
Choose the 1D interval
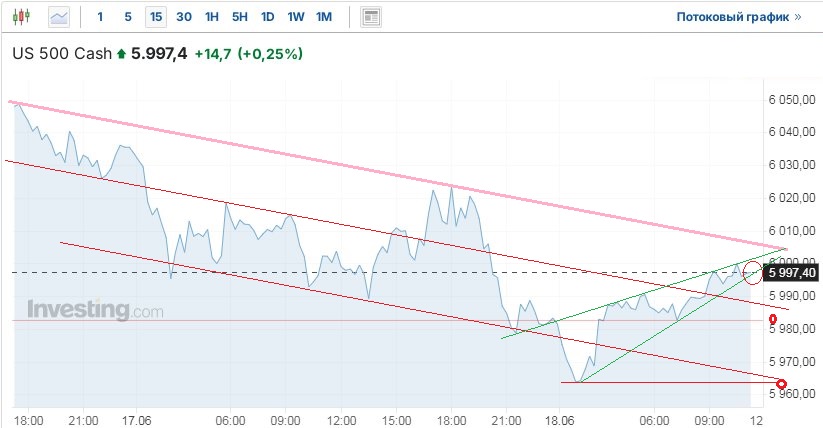pyautogui.click(x=268, y=17)
